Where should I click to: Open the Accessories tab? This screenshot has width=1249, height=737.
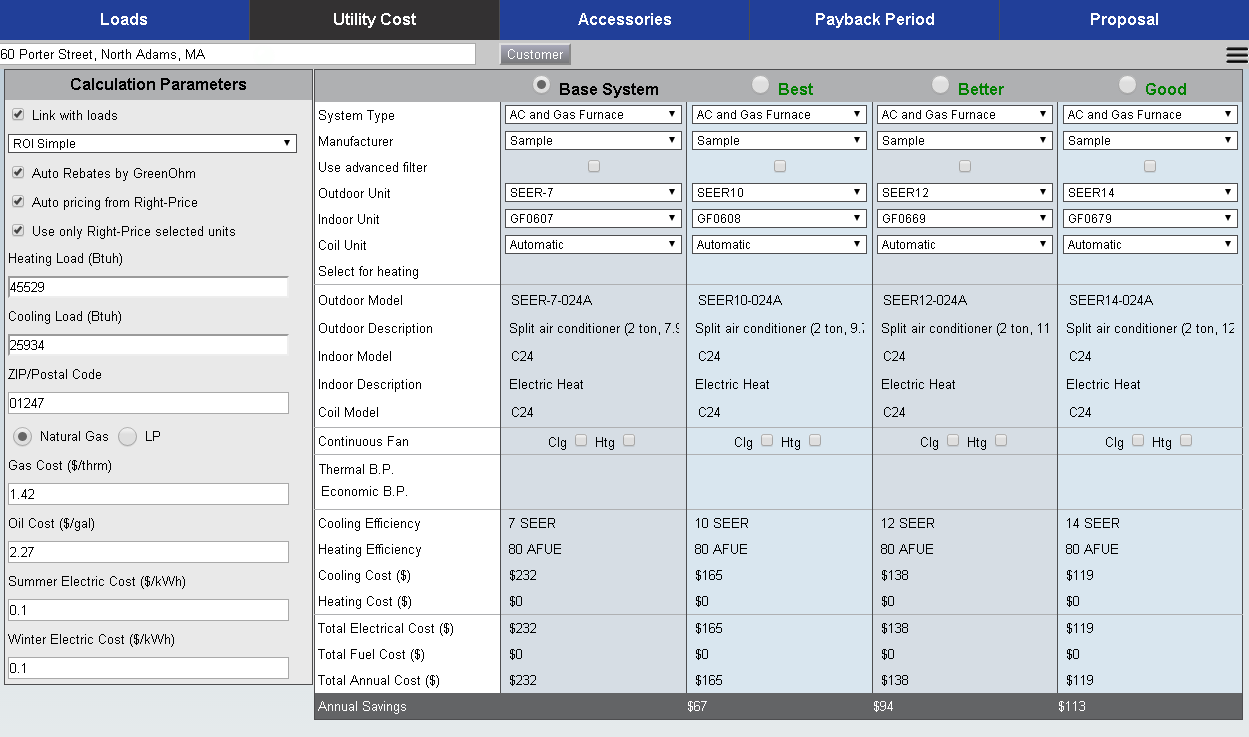[x=624, y=20]
